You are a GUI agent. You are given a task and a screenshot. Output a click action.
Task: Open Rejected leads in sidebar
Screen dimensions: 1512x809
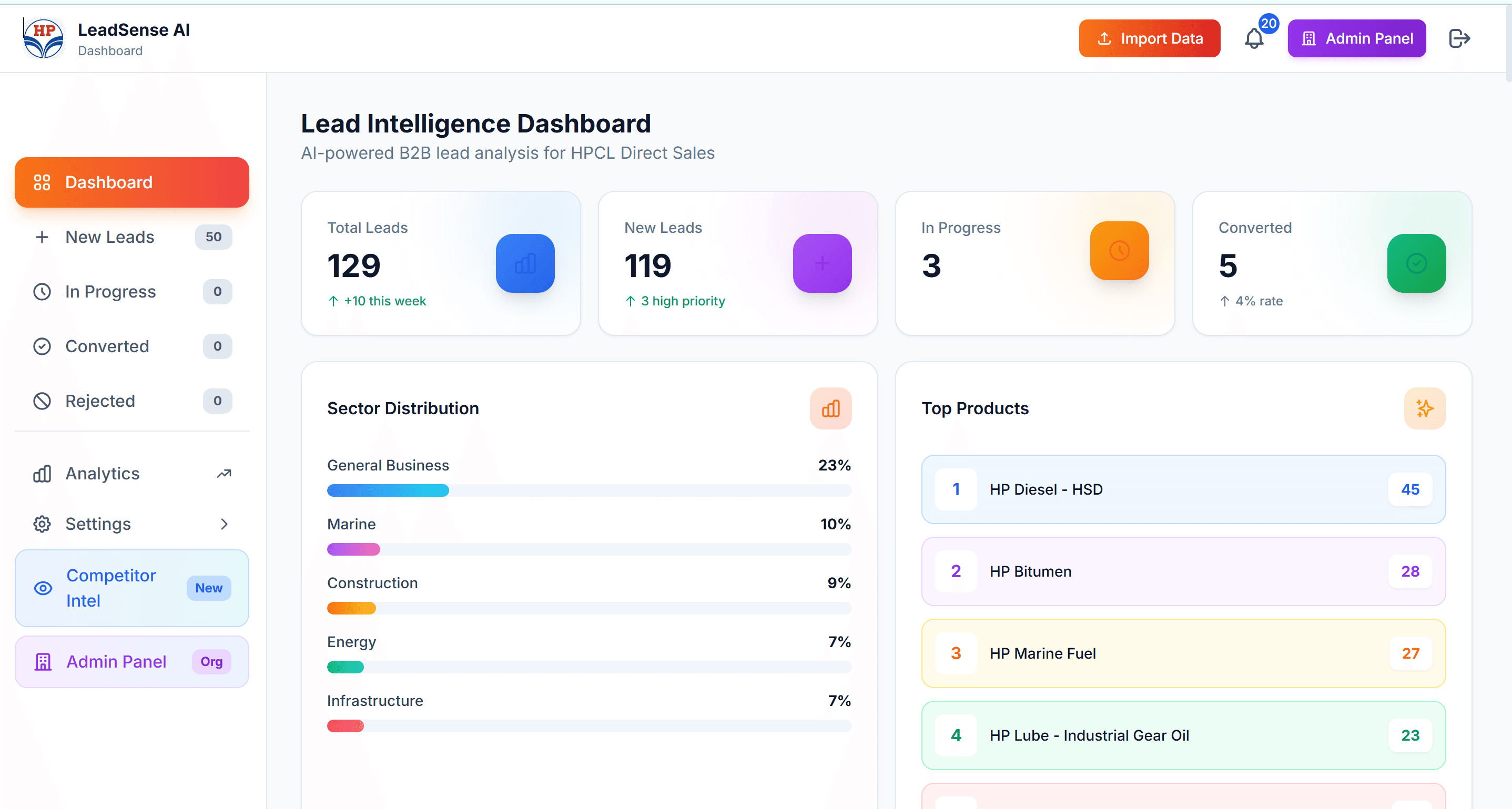[x=131, y=401]
